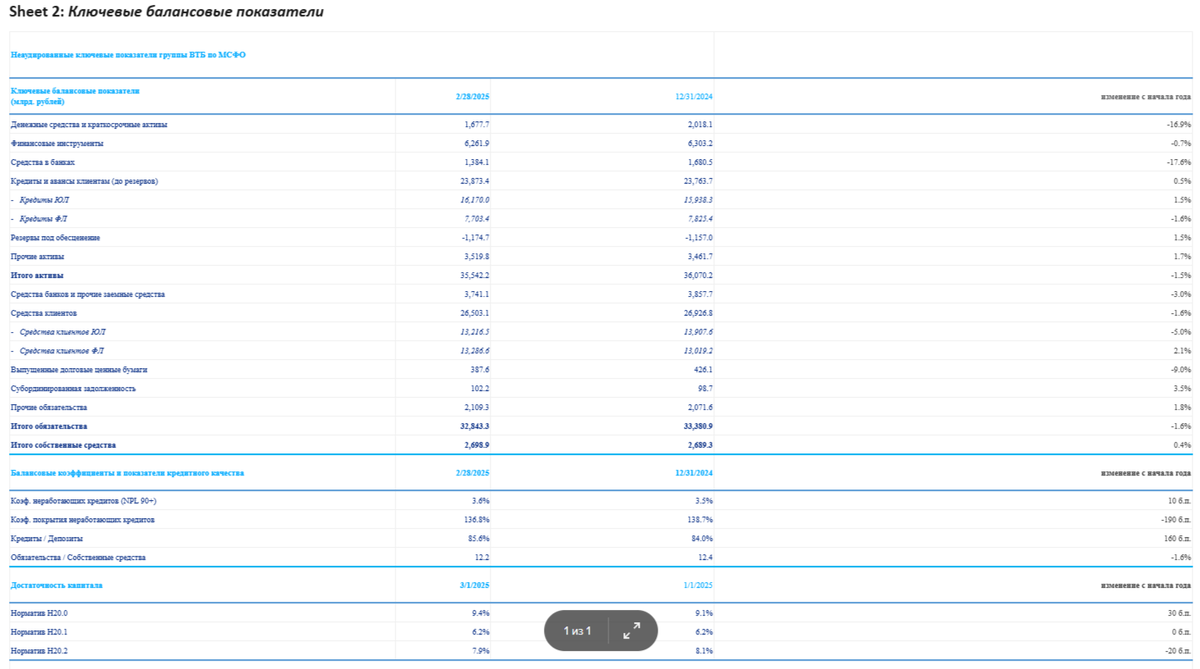The height and width of the screenshot is (669, 1200).
Task: Select the 'Кредиты / Депозиты' row label
Action: [46, 538]
